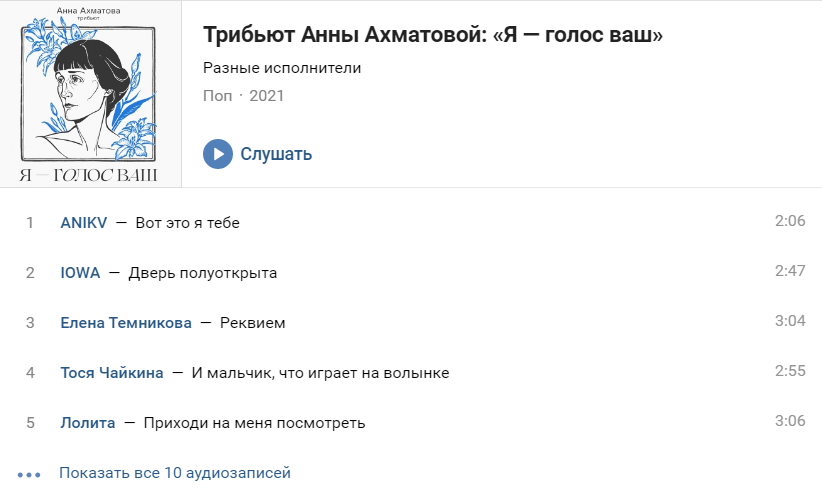This screenshot has height=500, width=822.
Task: Play track Вот это я тебе
Action: (x=188, y=223)
